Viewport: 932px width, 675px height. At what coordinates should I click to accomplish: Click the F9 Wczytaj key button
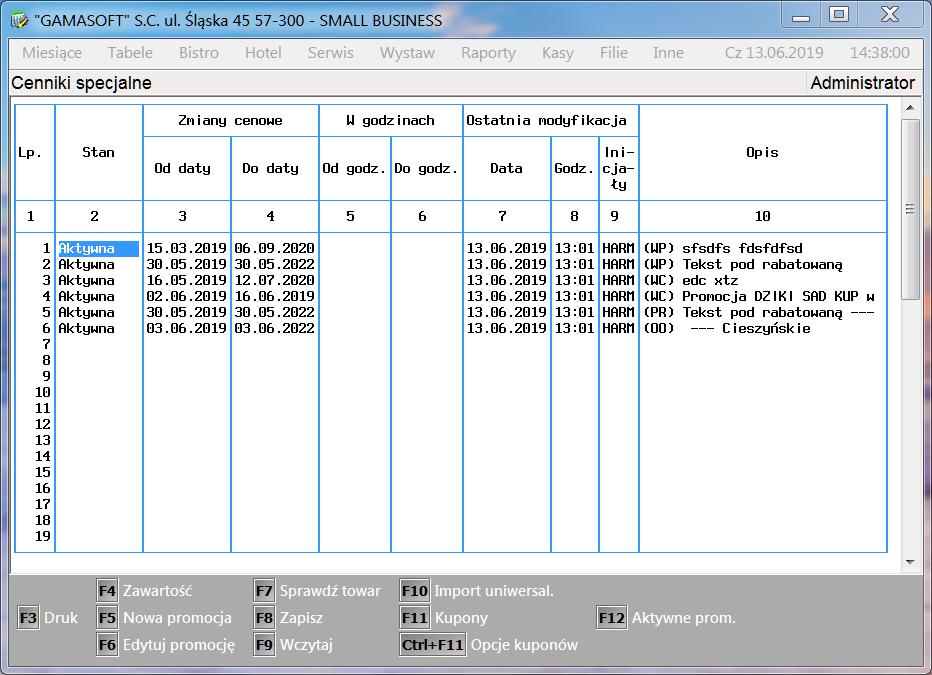(264, 645)
